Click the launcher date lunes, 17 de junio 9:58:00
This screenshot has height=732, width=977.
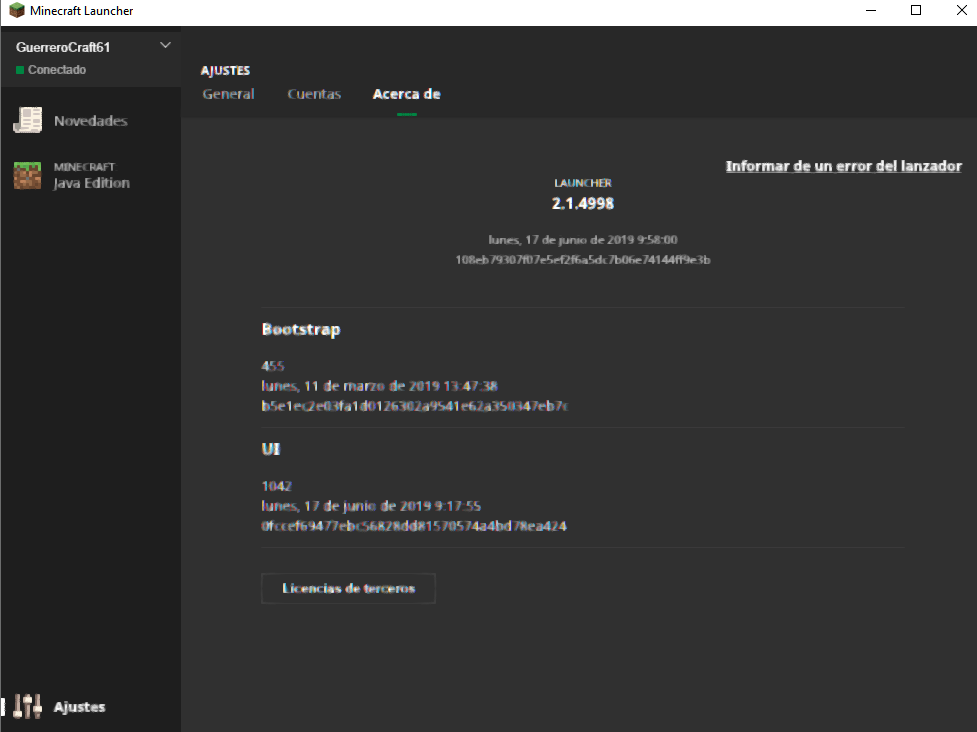[583, 239]
